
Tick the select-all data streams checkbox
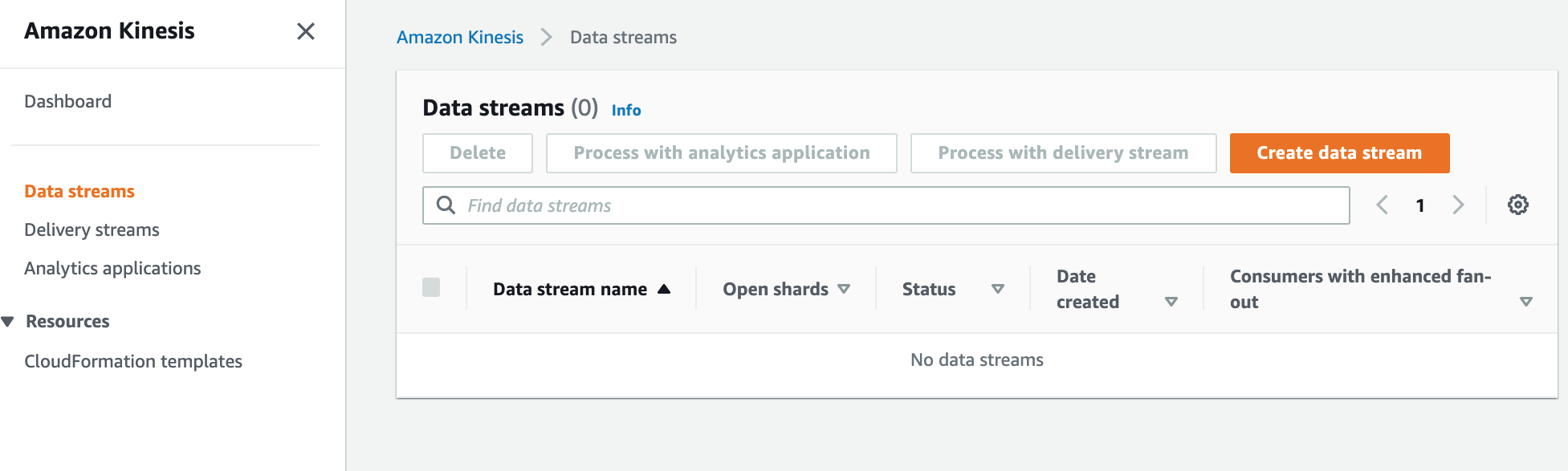click(431, 287)
